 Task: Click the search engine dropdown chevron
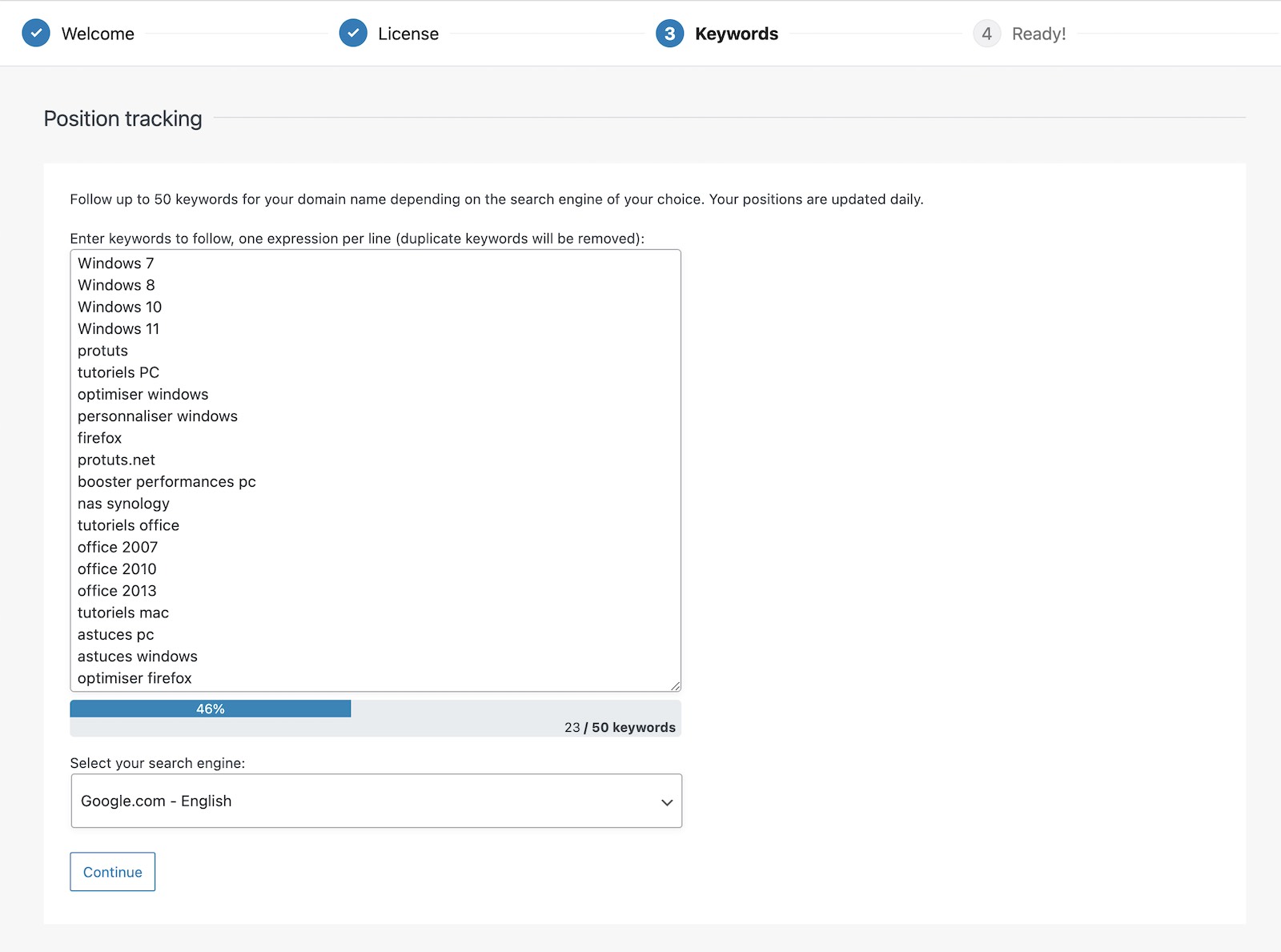pos(666,802)
